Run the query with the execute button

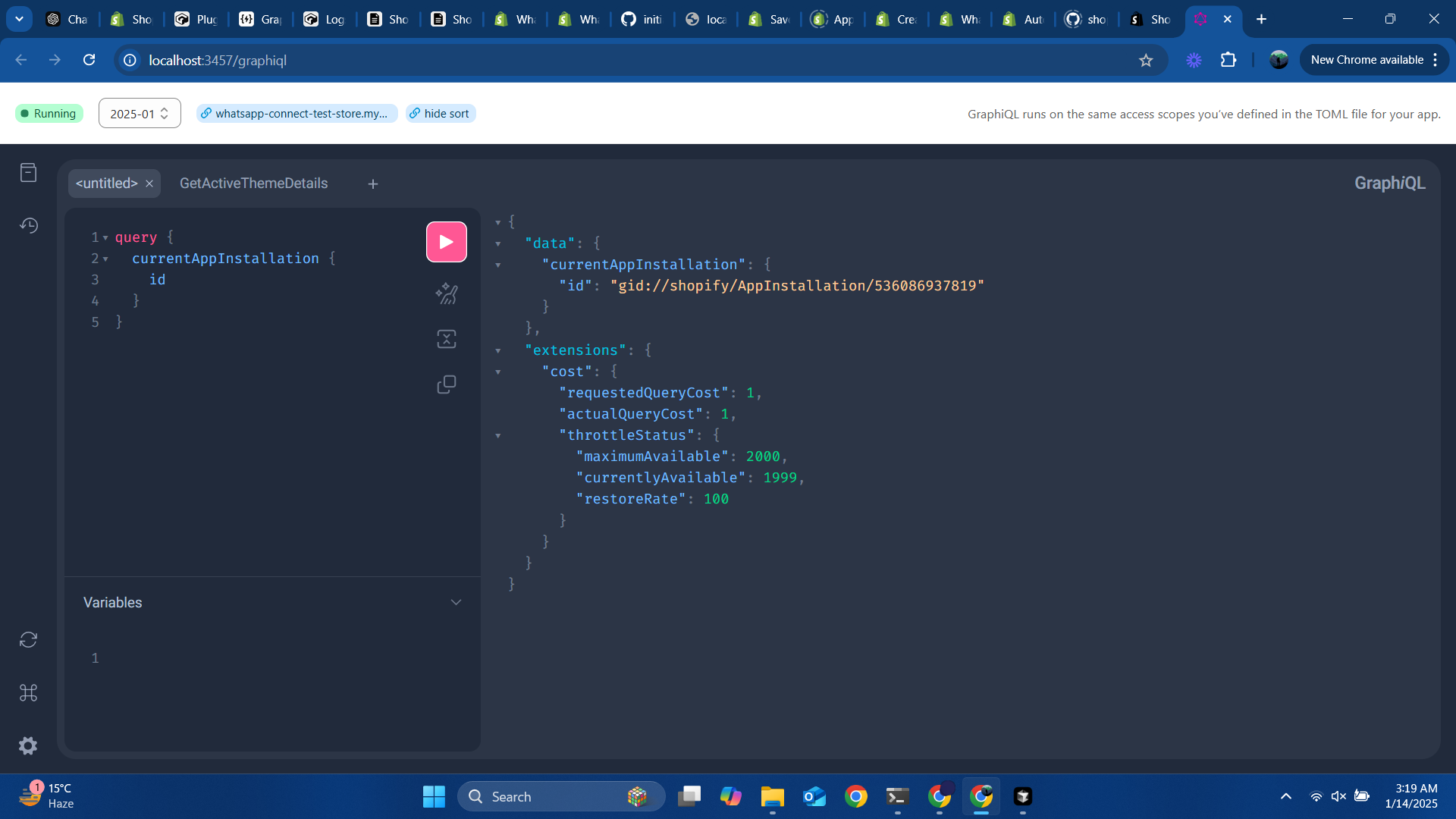446,242
